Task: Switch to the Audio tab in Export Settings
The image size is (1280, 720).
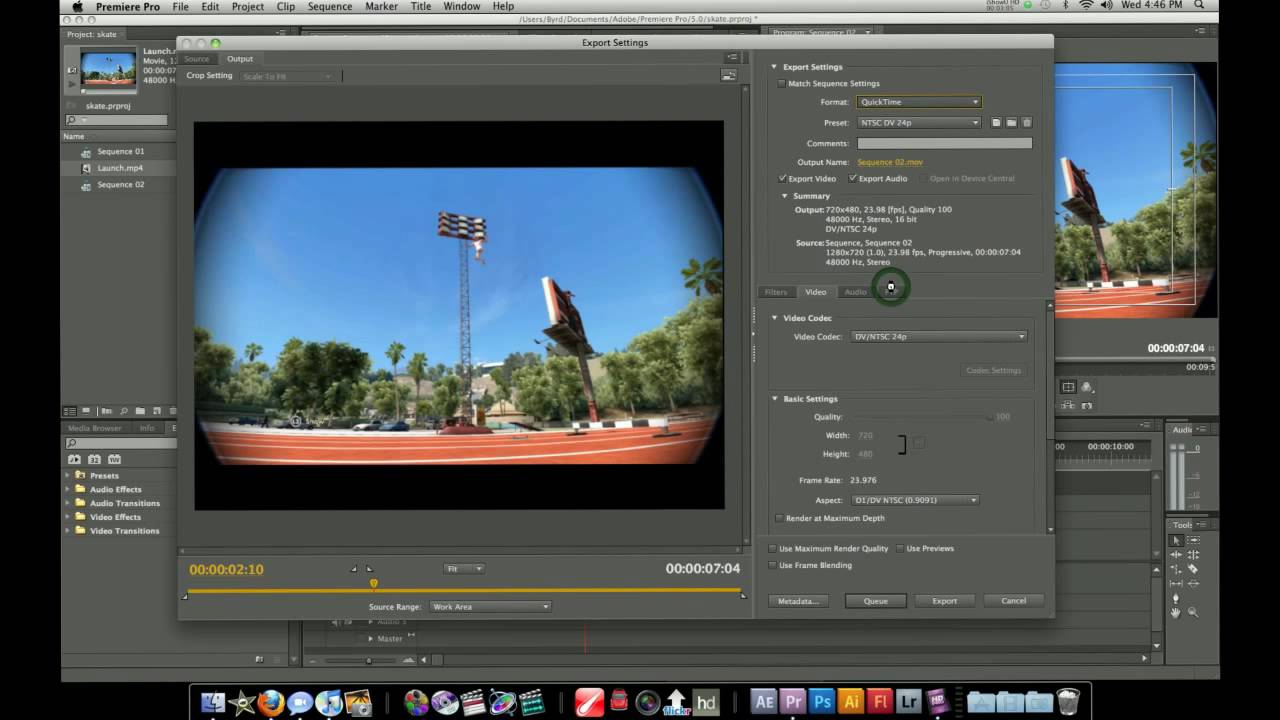Action: click(855, 292)
